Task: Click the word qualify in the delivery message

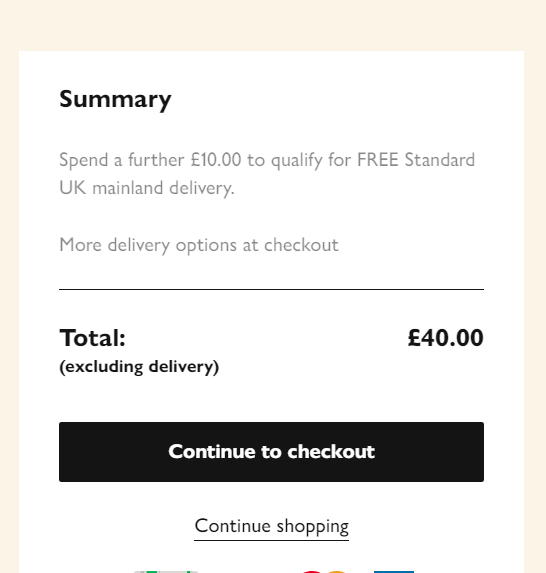Action: pyautogui.click(x=296, y=161)
